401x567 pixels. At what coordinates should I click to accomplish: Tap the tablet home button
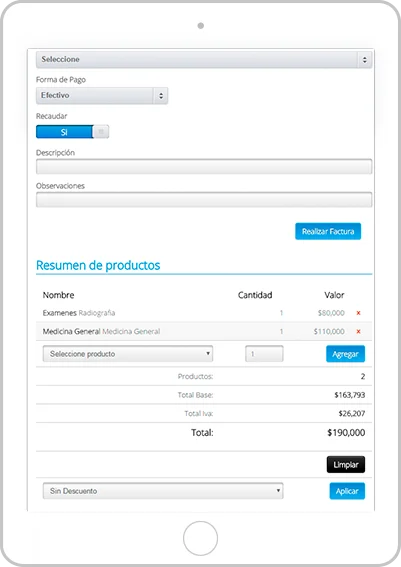pyautogui.click(x=200, y=538)
